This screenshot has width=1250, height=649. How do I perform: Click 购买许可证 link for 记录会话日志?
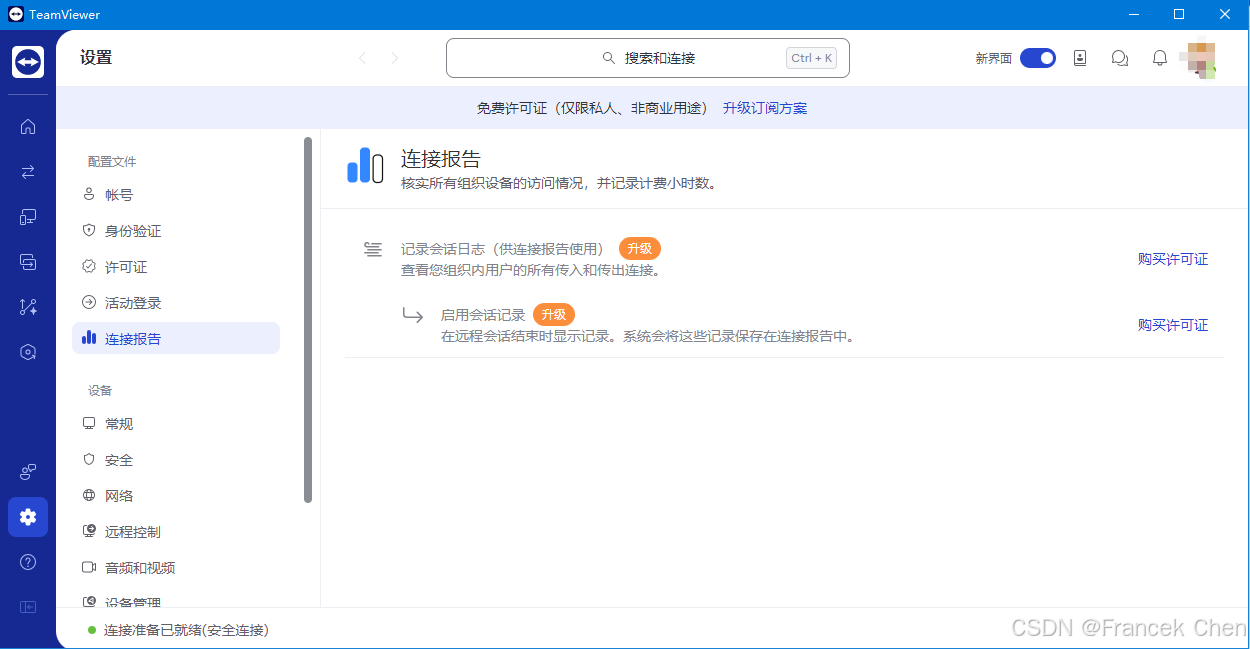click(1173, 259)
